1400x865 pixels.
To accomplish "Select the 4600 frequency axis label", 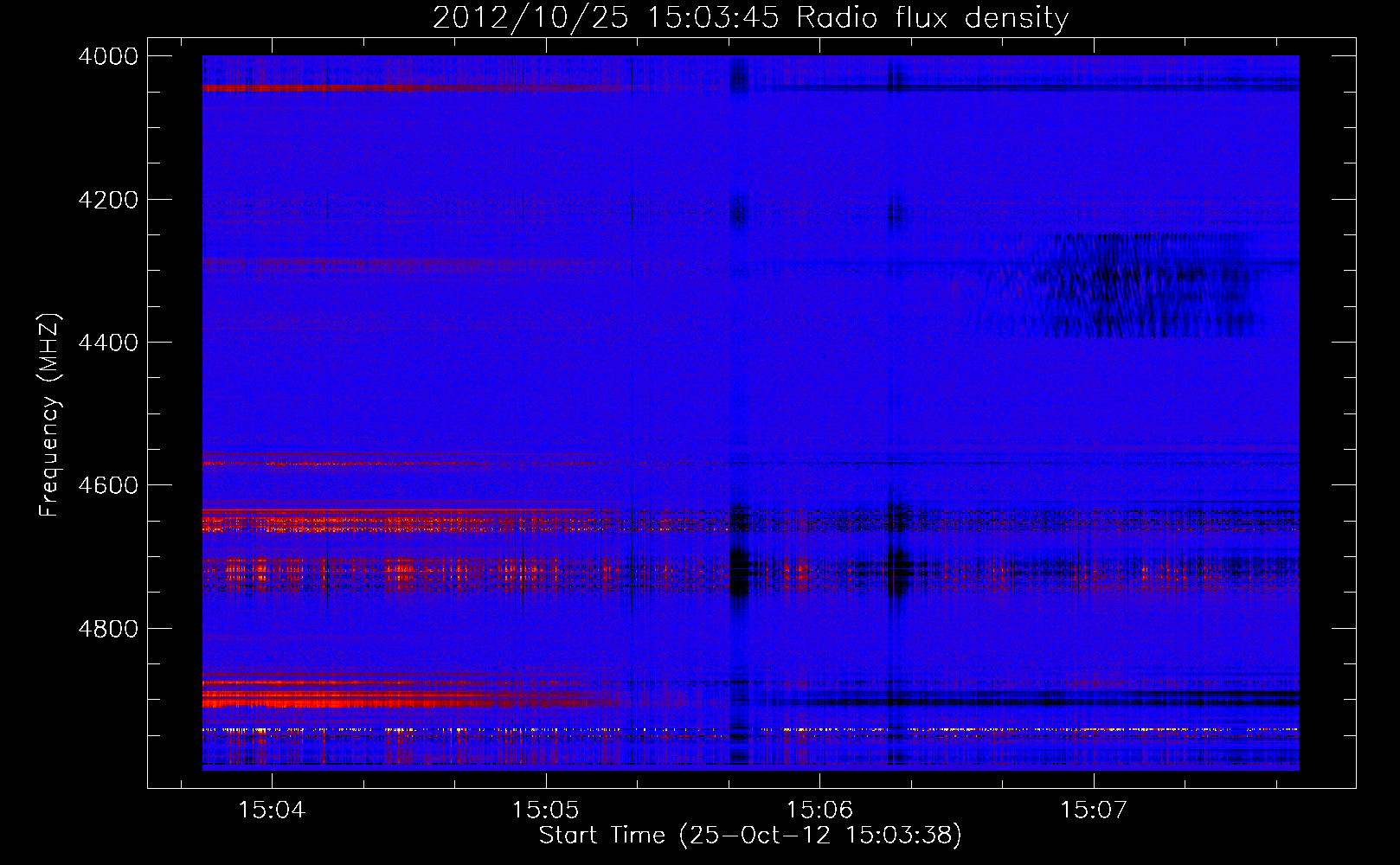I will pyautogui.click(x=108, y=485).
